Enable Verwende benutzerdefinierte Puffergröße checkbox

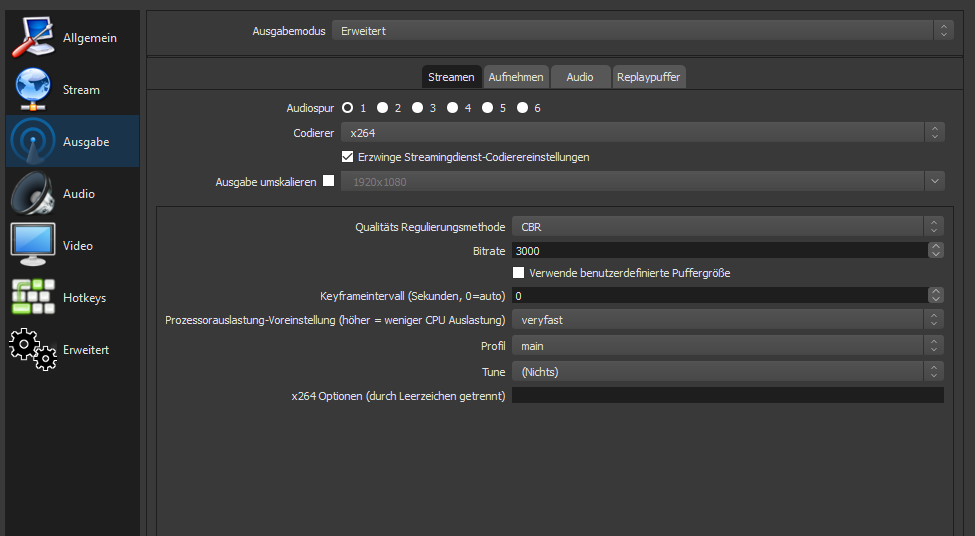pos(519,273)
